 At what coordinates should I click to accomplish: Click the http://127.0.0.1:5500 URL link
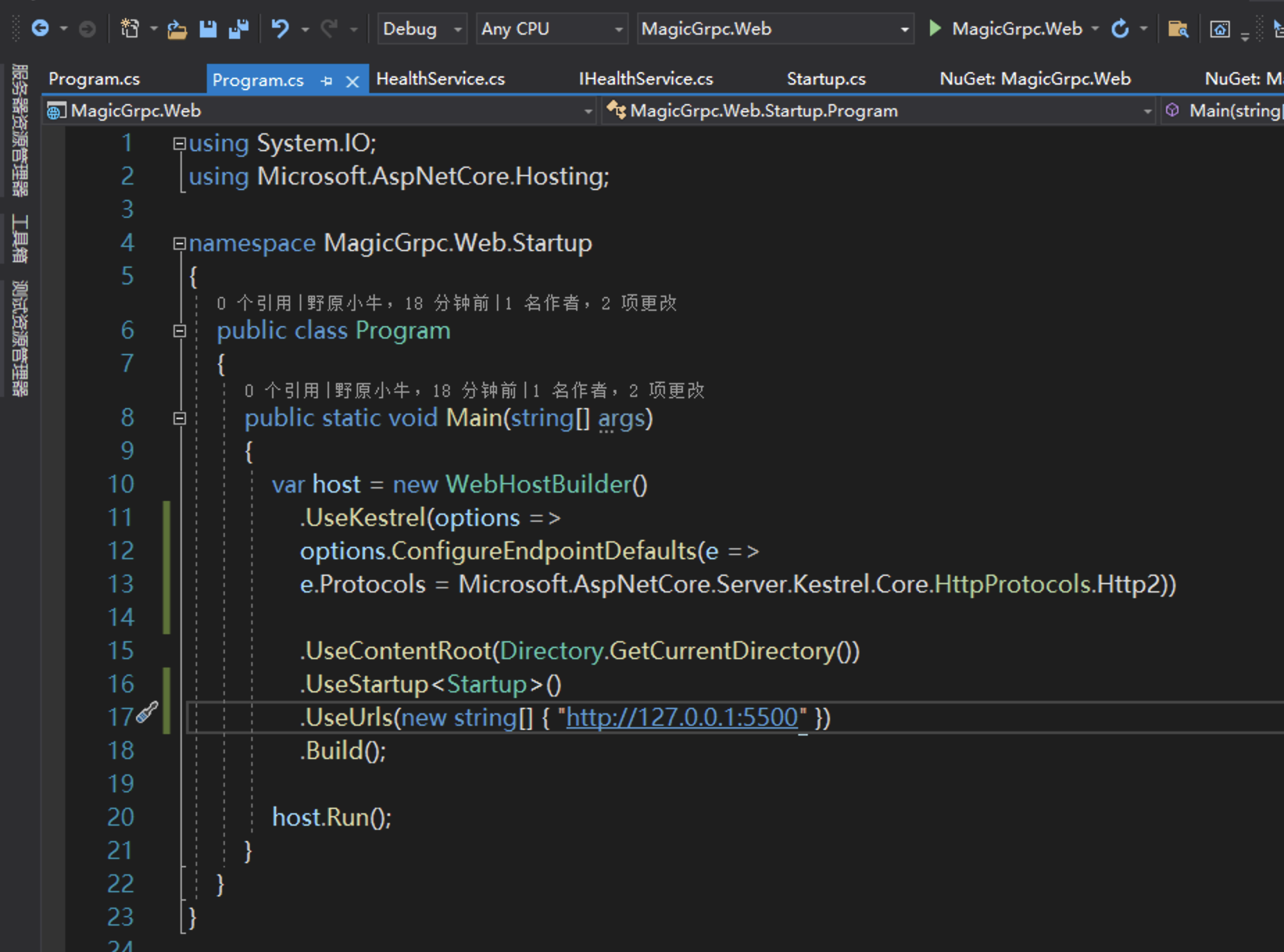[x=684, y=717]
